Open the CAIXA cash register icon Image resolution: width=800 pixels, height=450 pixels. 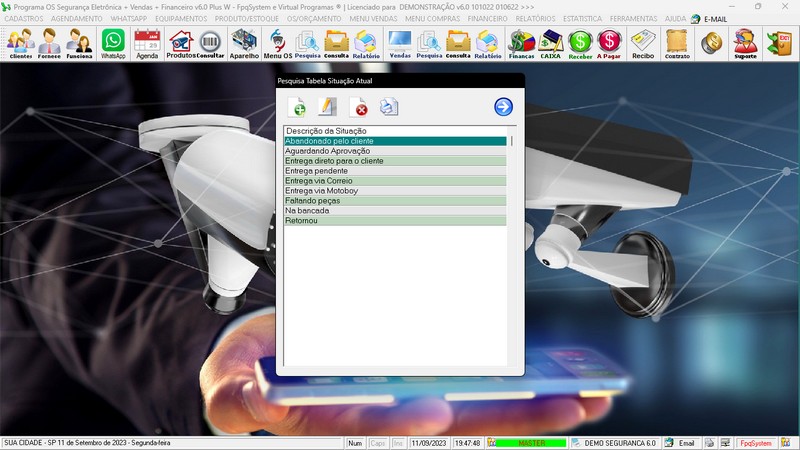pyautogui.click(x=550, y=44)
